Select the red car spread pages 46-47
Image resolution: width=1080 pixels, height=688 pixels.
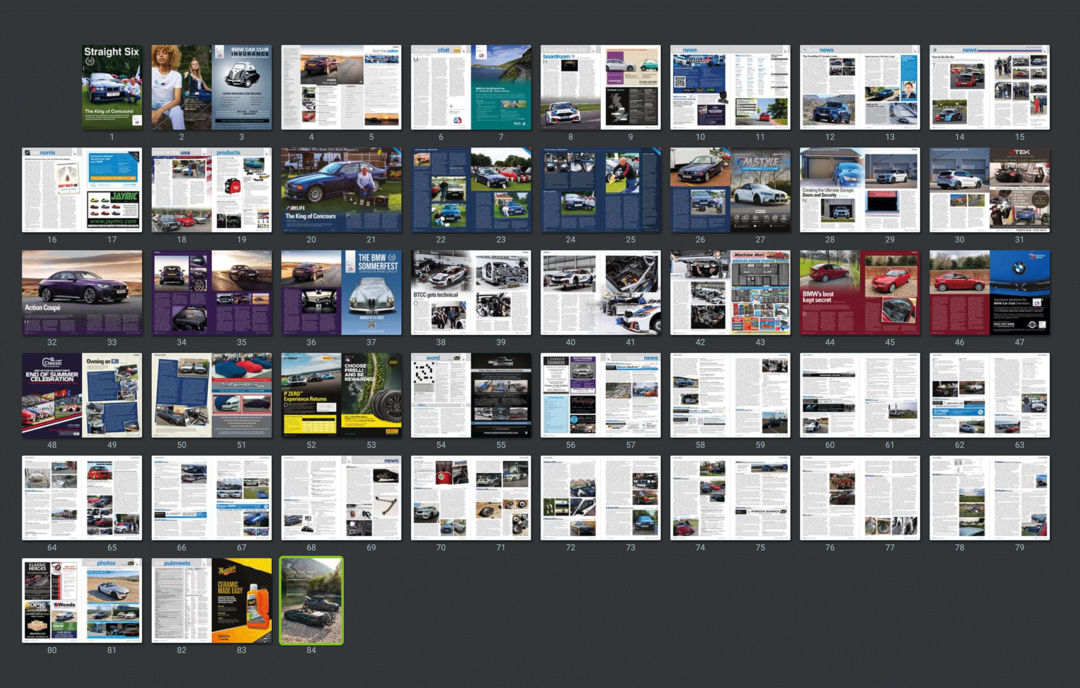click(x=990, y=293)
